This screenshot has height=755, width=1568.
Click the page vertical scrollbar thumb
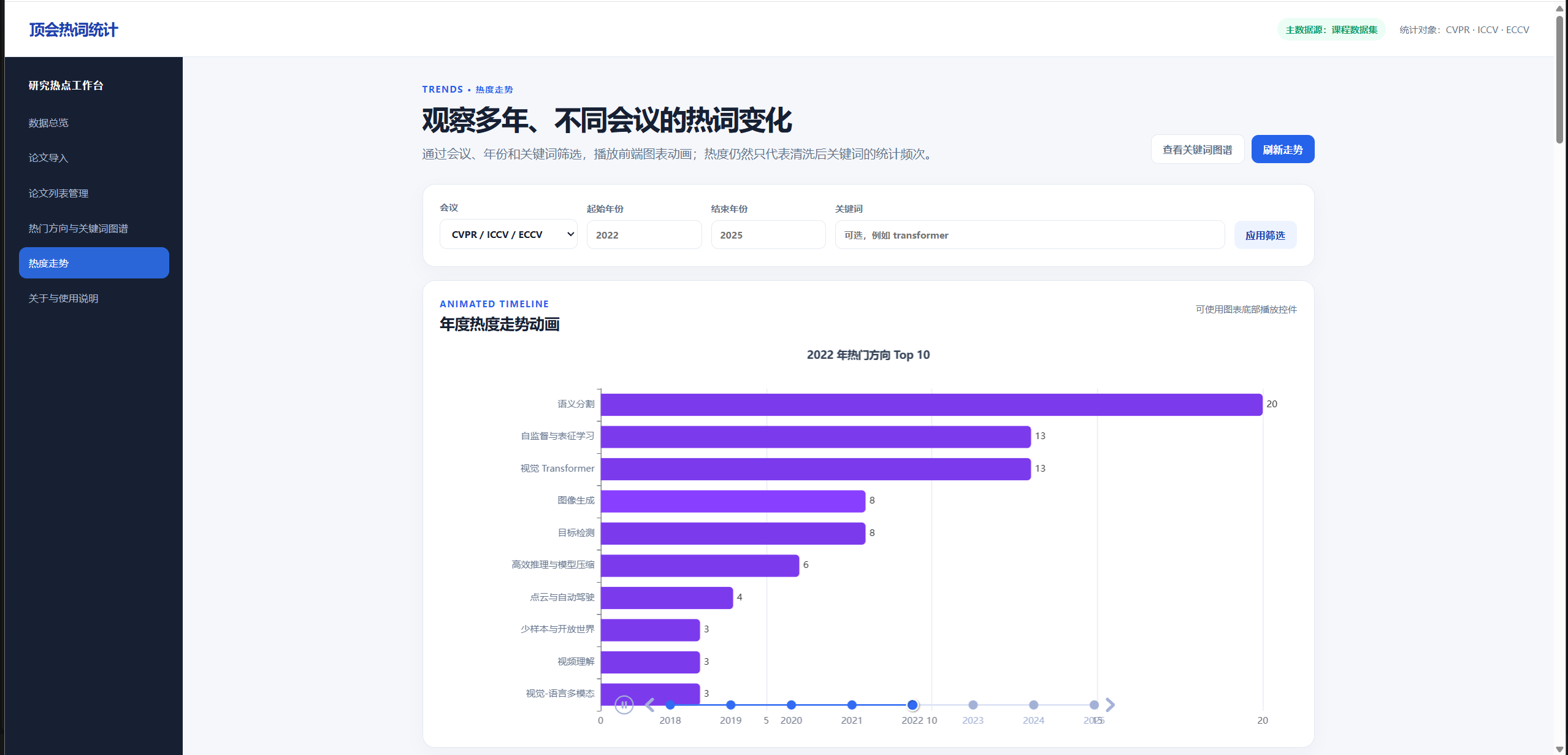tap(1559, 80)
